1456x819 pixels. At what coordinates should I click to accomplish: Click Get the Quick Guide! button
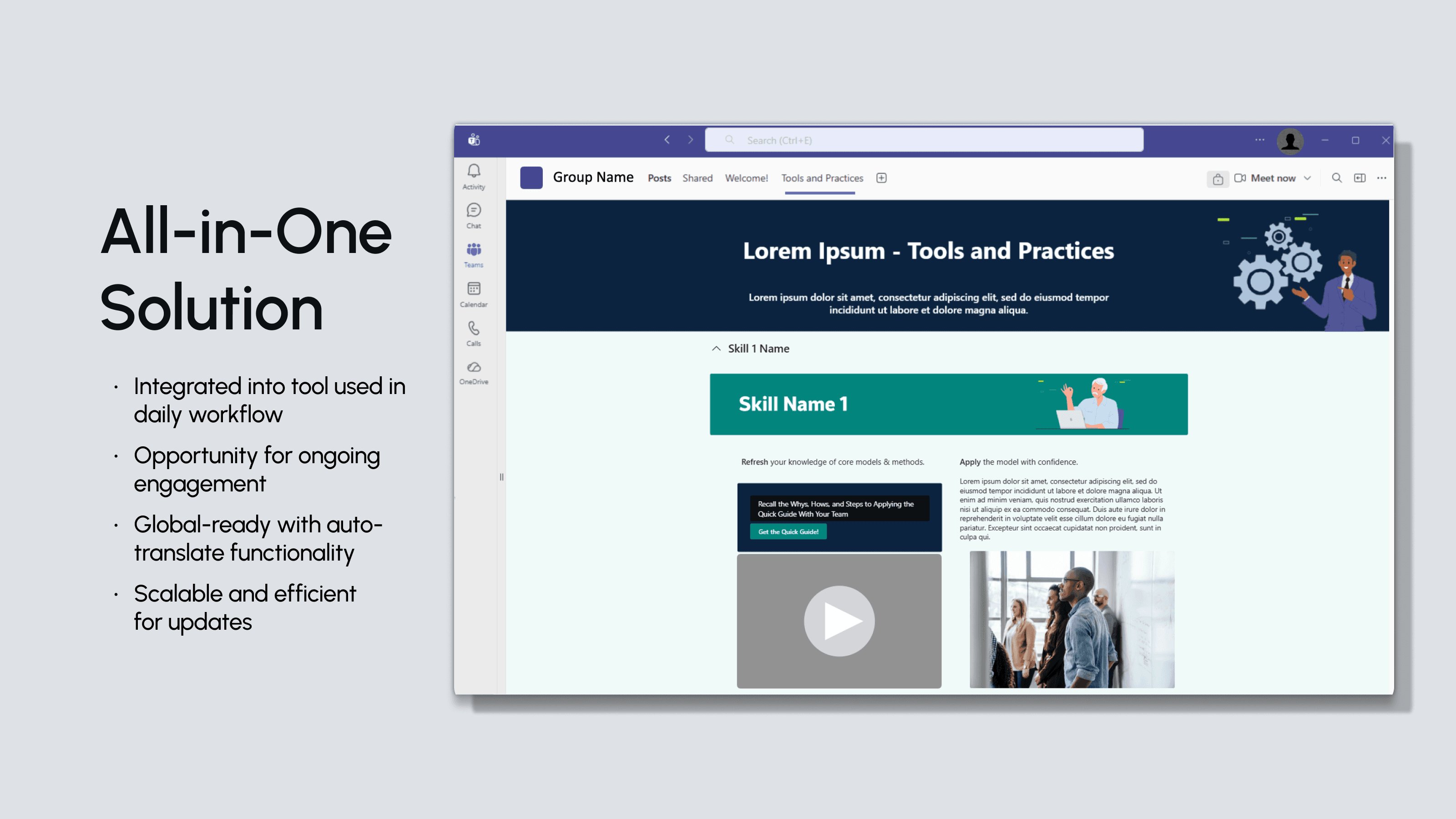pos(788,531)
